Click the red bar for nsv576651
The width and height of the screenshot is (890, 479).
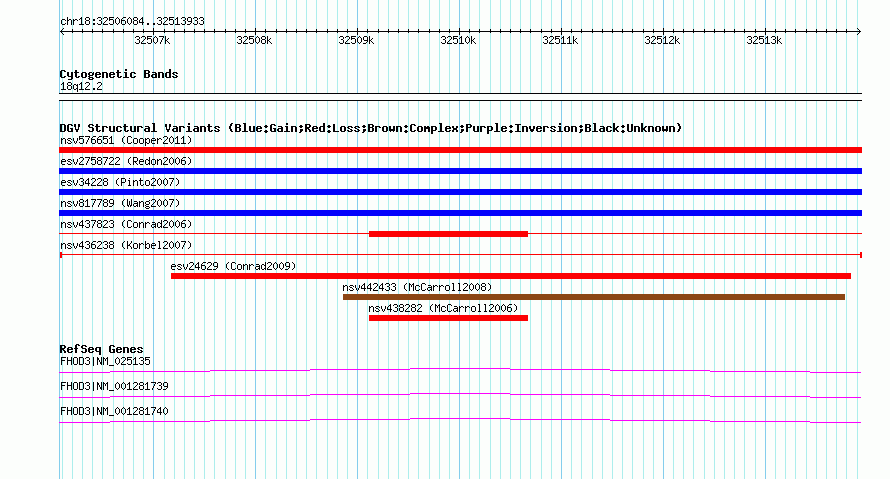tap(460, 150)
